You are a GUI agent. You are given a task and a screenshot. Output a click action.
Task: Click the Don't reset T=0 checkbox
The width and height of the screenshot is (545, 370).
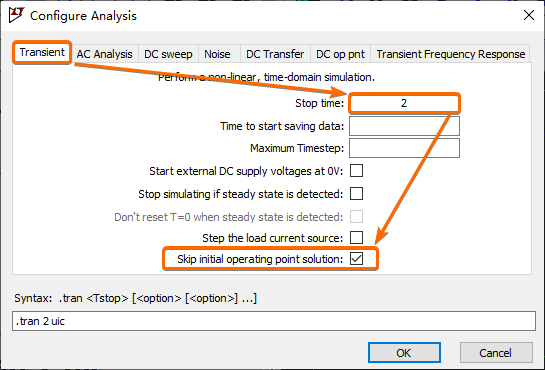pyautogui.click(x=357, y=216)
